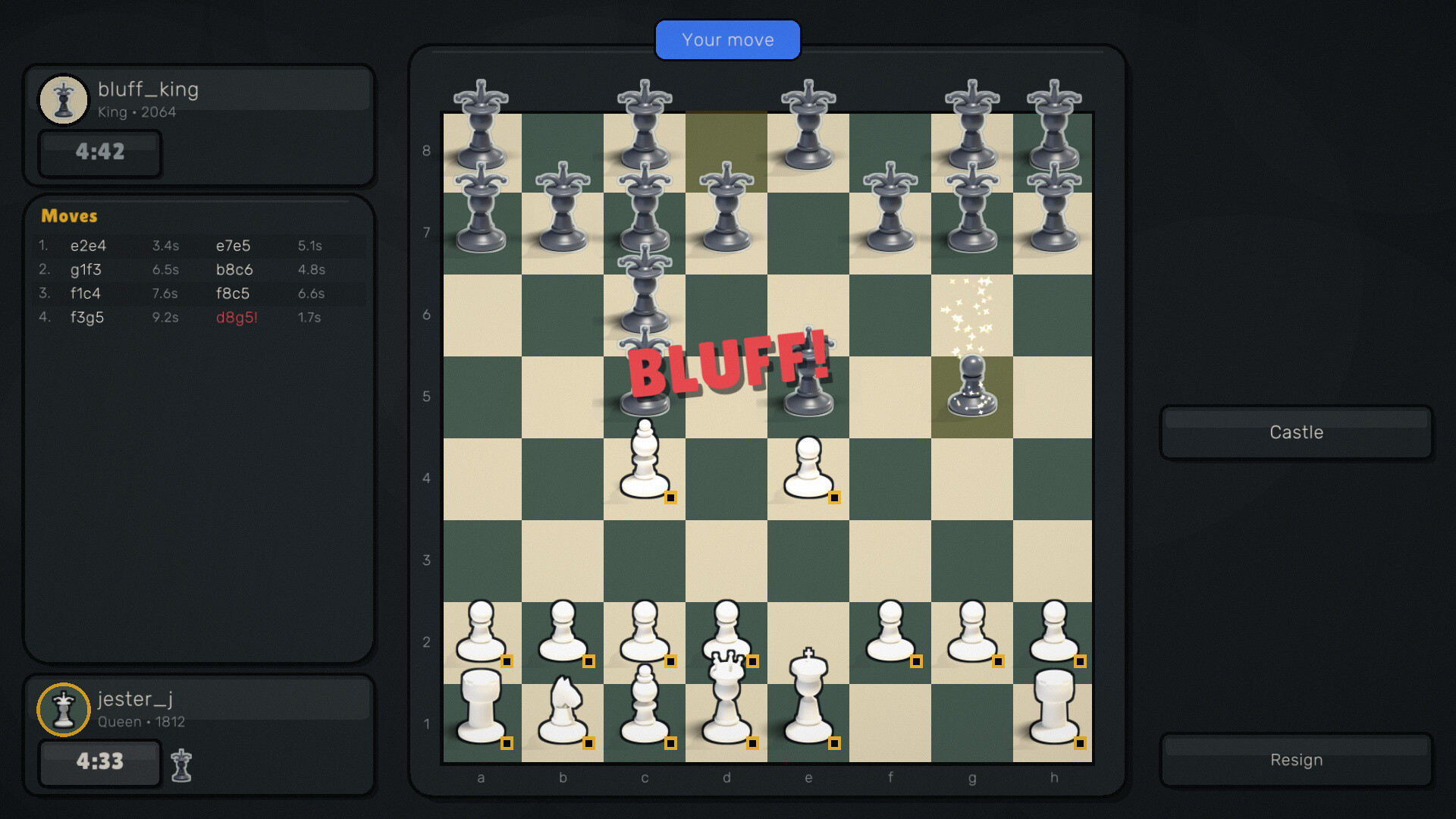This screenshot has height=819, width=1456.
Task: Select the white pawn on g2
Action: pos(972,632)
